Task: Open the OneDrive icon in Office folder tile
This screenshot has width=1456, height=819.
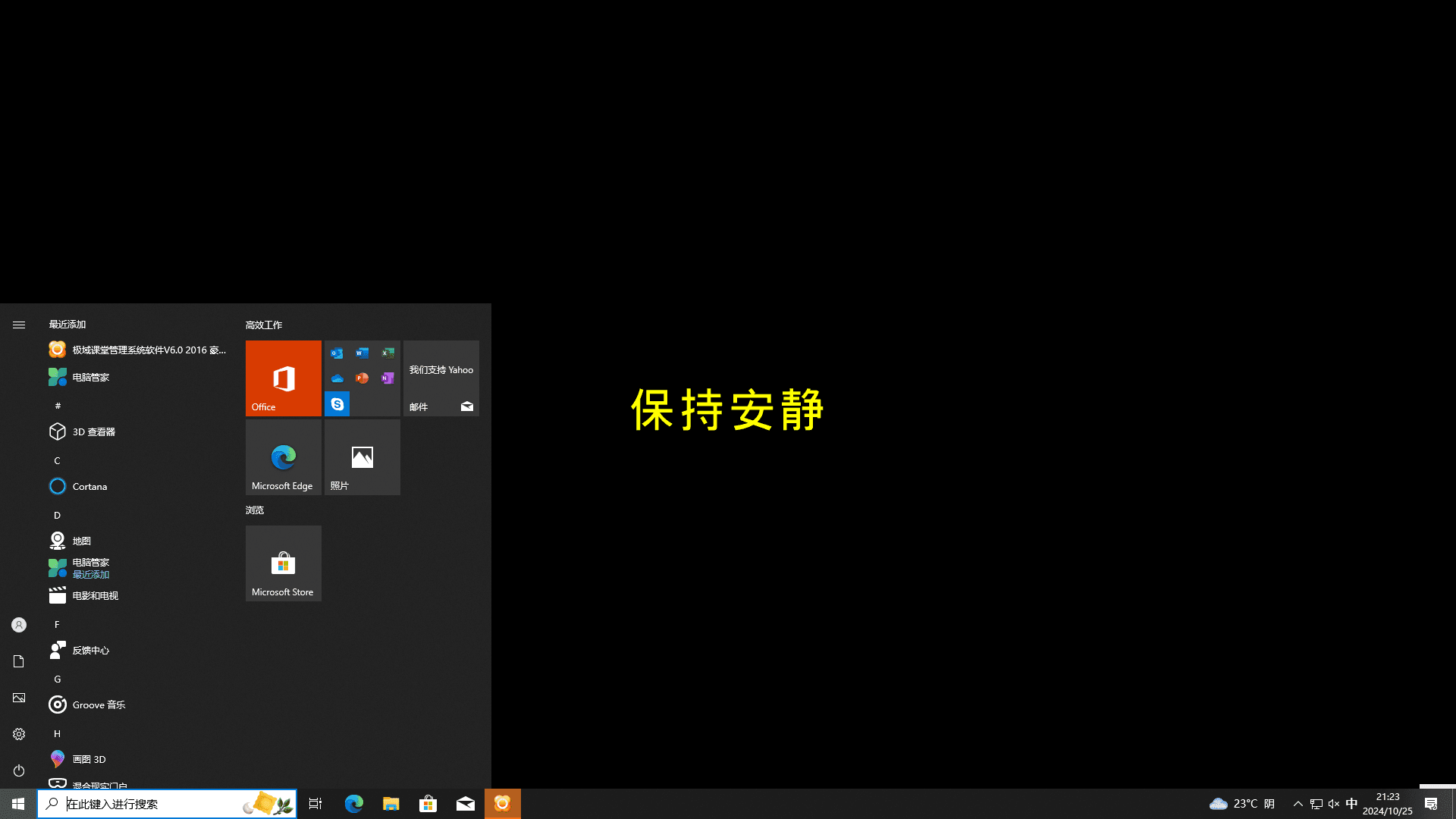Action: pos(337,378)
